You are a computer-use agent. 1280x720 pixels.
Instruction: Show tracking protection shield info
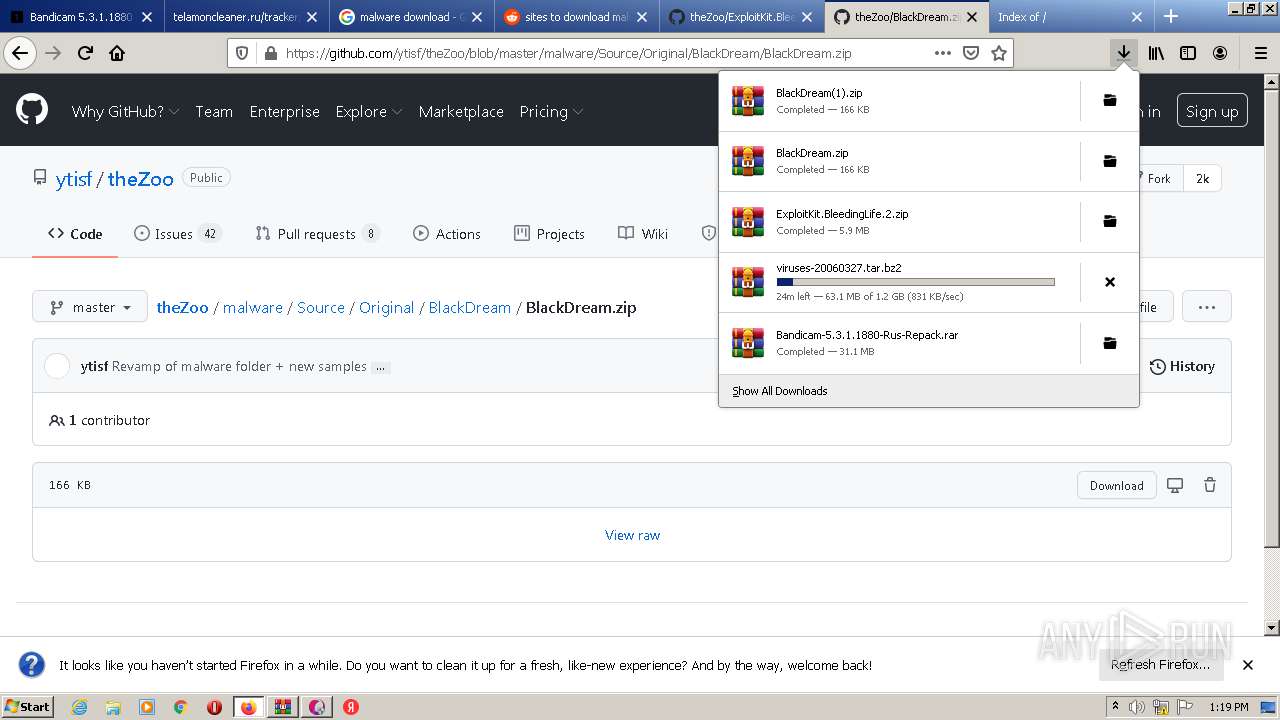coord(241,53)
